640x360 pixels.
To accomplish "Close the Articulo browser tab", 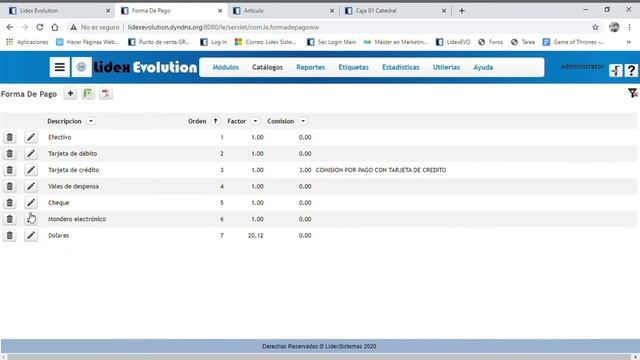I will tap(332, 11).
